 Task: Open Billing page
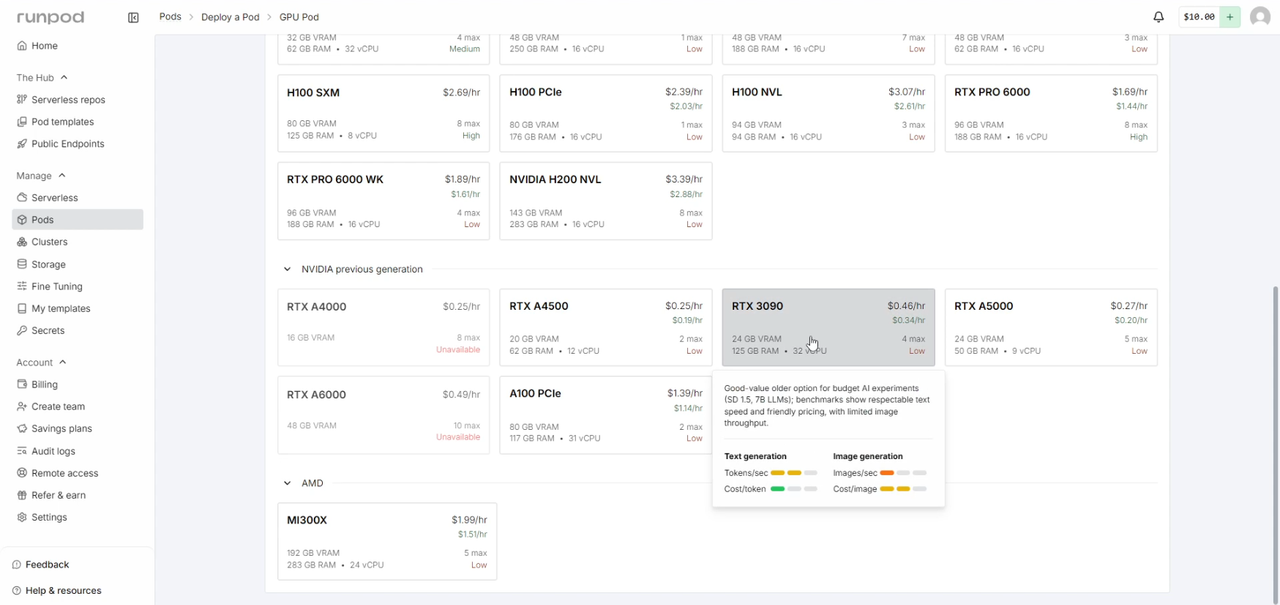(x=44, y=385)
